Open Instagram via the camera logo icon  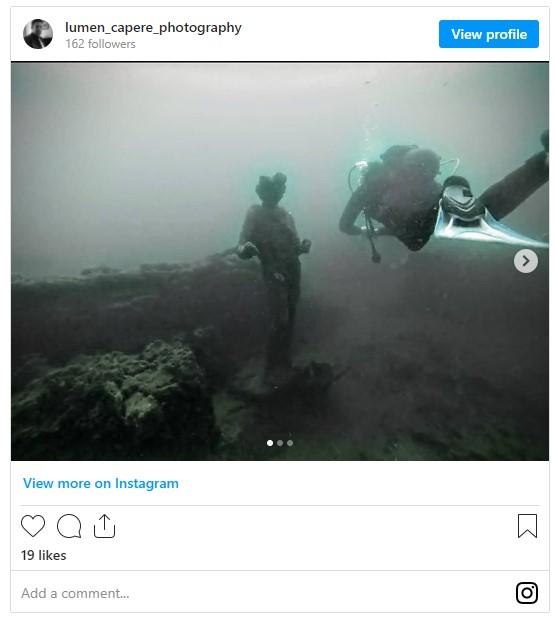[x=527, y=593]
